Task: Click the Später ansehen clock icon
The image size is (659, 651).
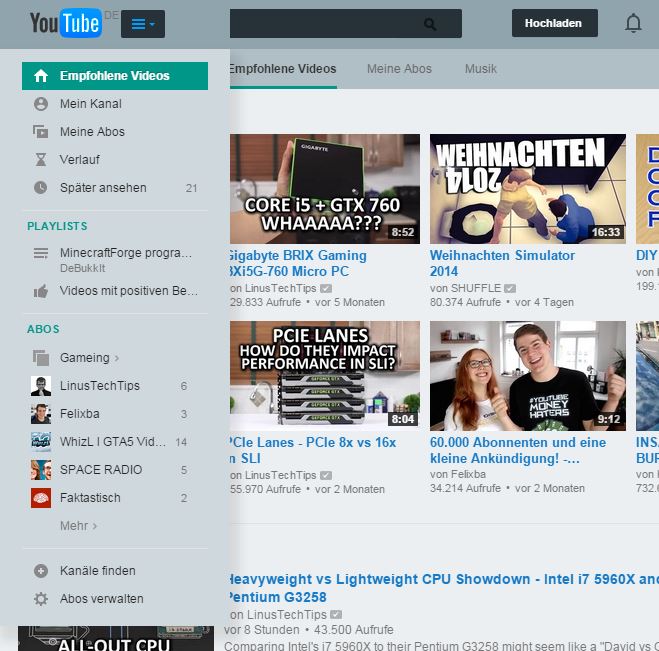Action: point(41,187)
